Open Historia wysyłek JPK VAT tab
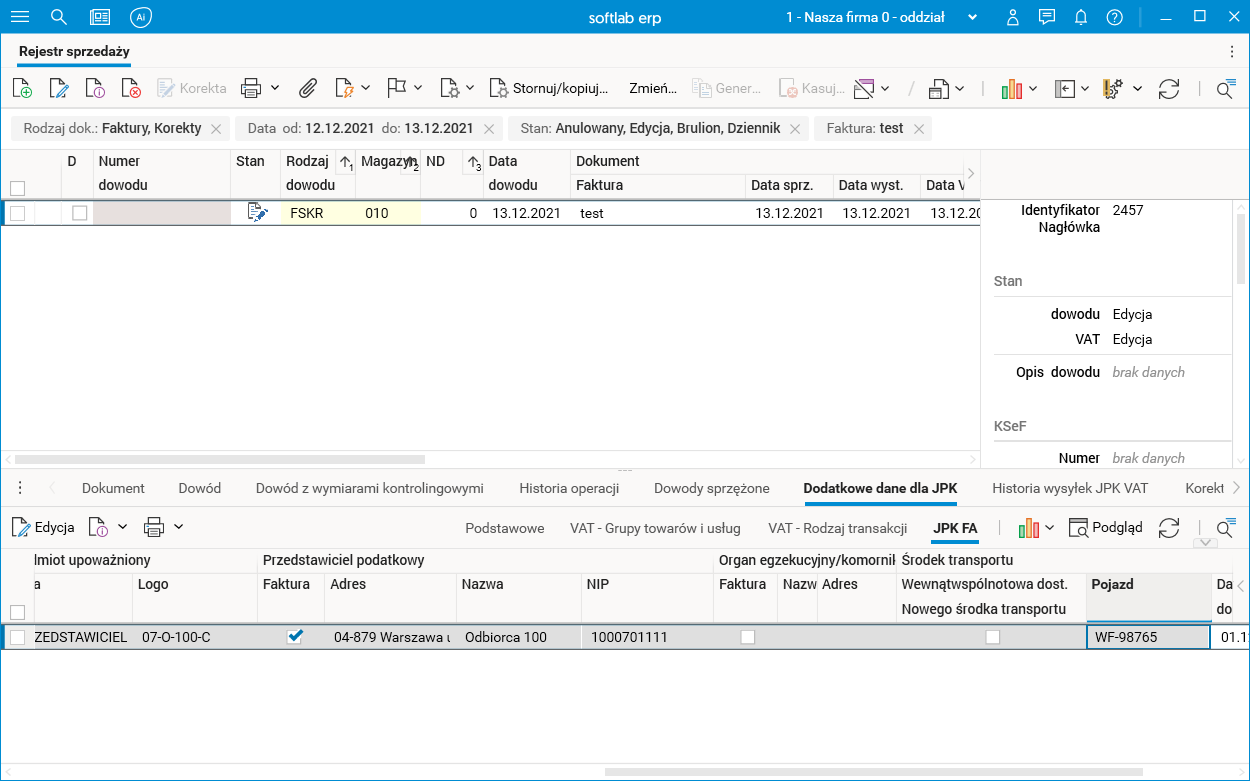The image size is (1250, 781). [1070, 488]
